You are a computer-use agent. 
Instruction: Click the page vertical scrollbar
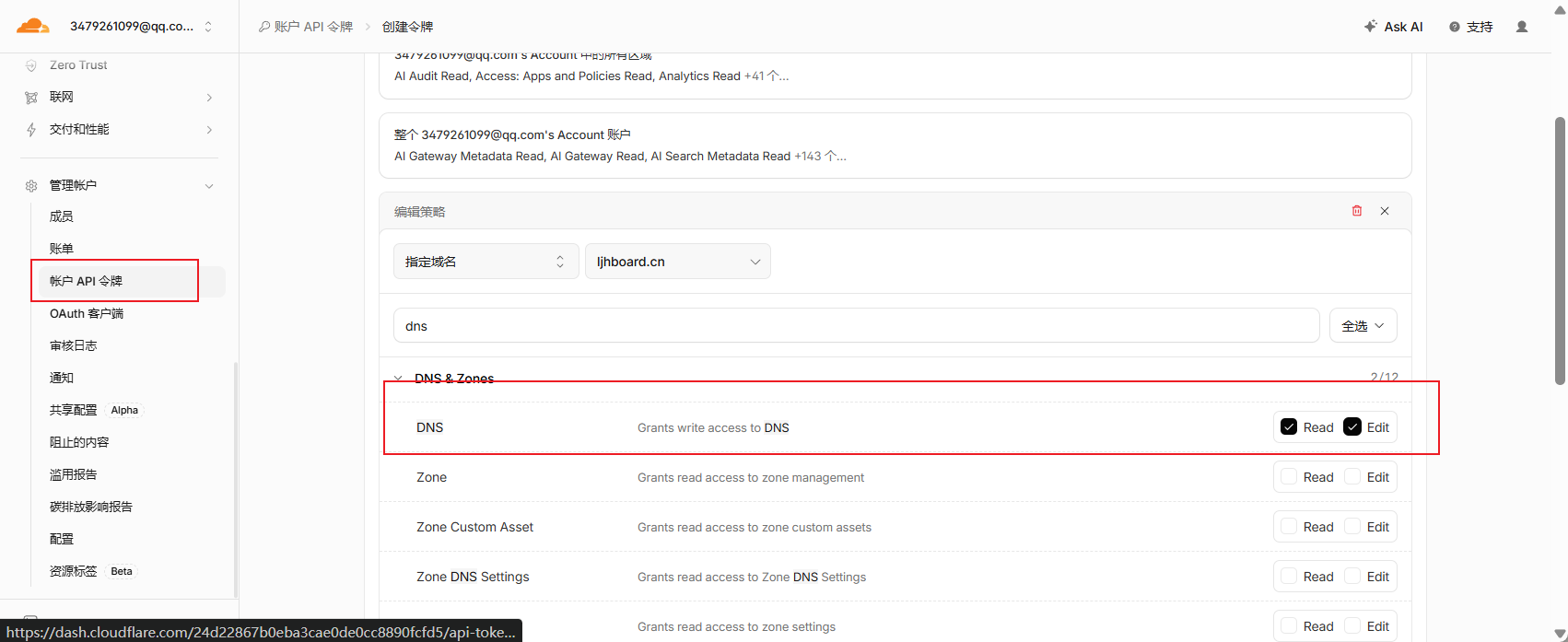[x=1560, y=250]
